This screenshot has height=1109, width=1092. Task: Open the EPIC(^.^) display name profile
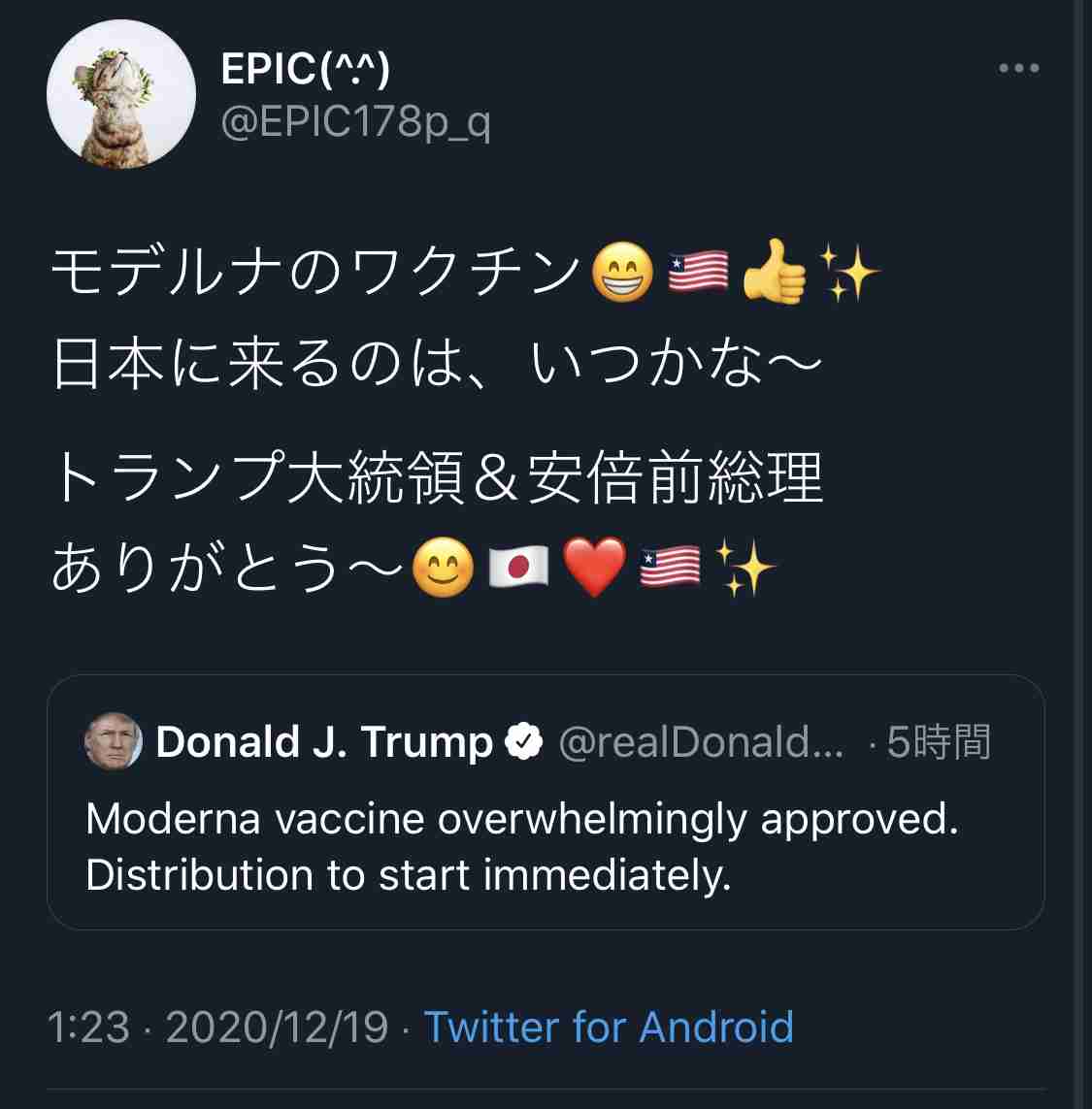click(306, 70)
